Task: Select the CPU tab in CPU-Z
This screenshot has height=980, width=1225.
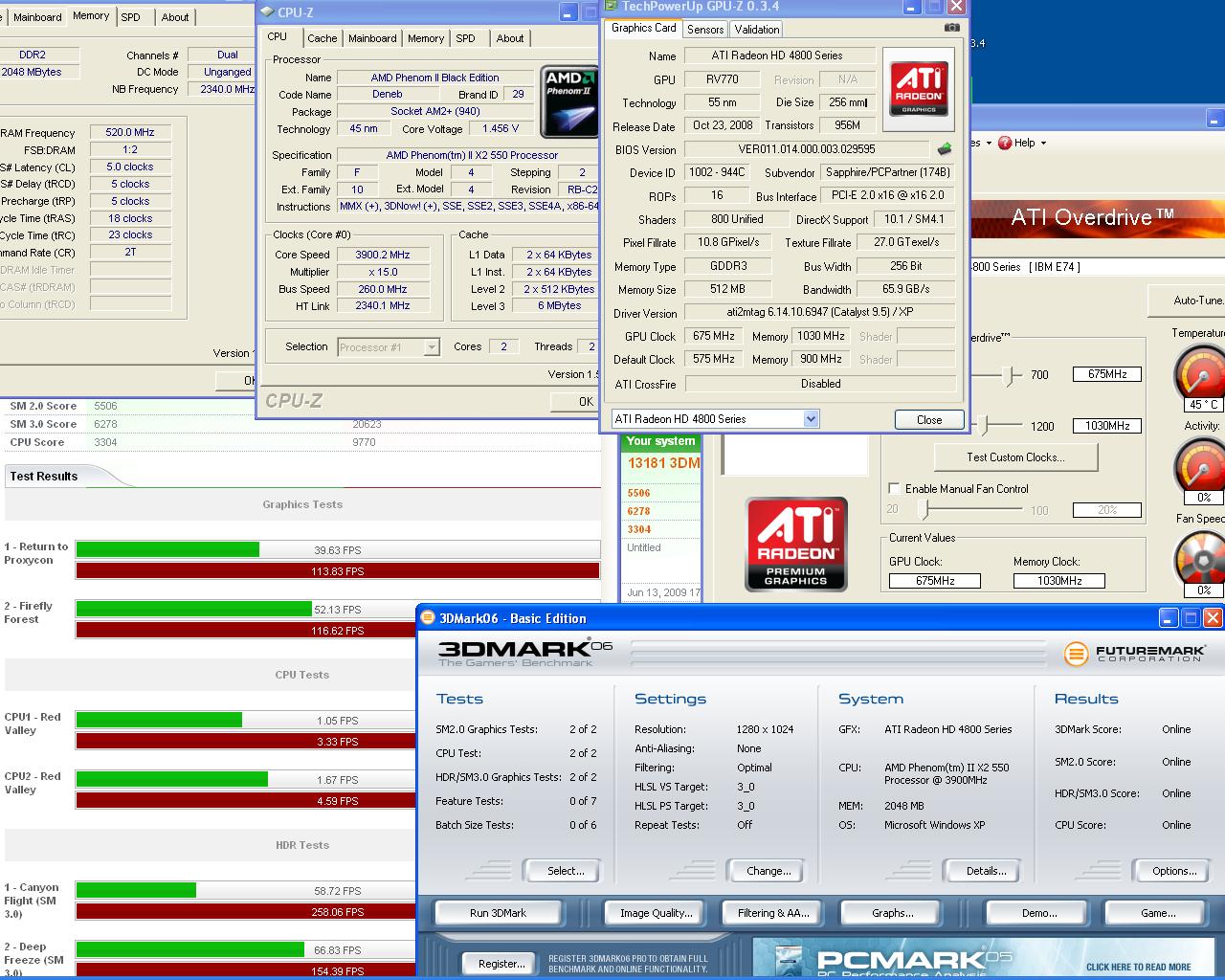Action: coord(278,36)
